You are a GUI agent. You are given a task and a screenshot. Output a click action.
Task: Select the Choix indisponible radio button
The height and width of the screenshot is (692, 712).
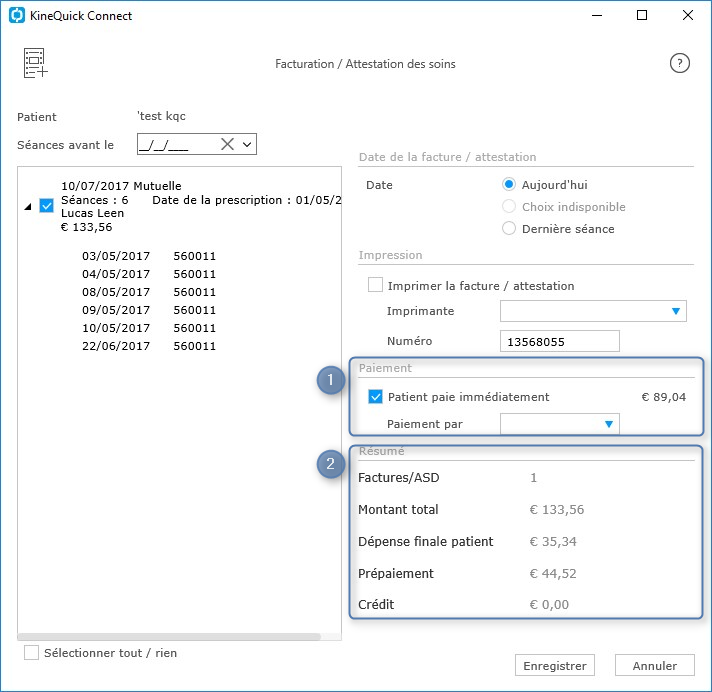(509, 206)
